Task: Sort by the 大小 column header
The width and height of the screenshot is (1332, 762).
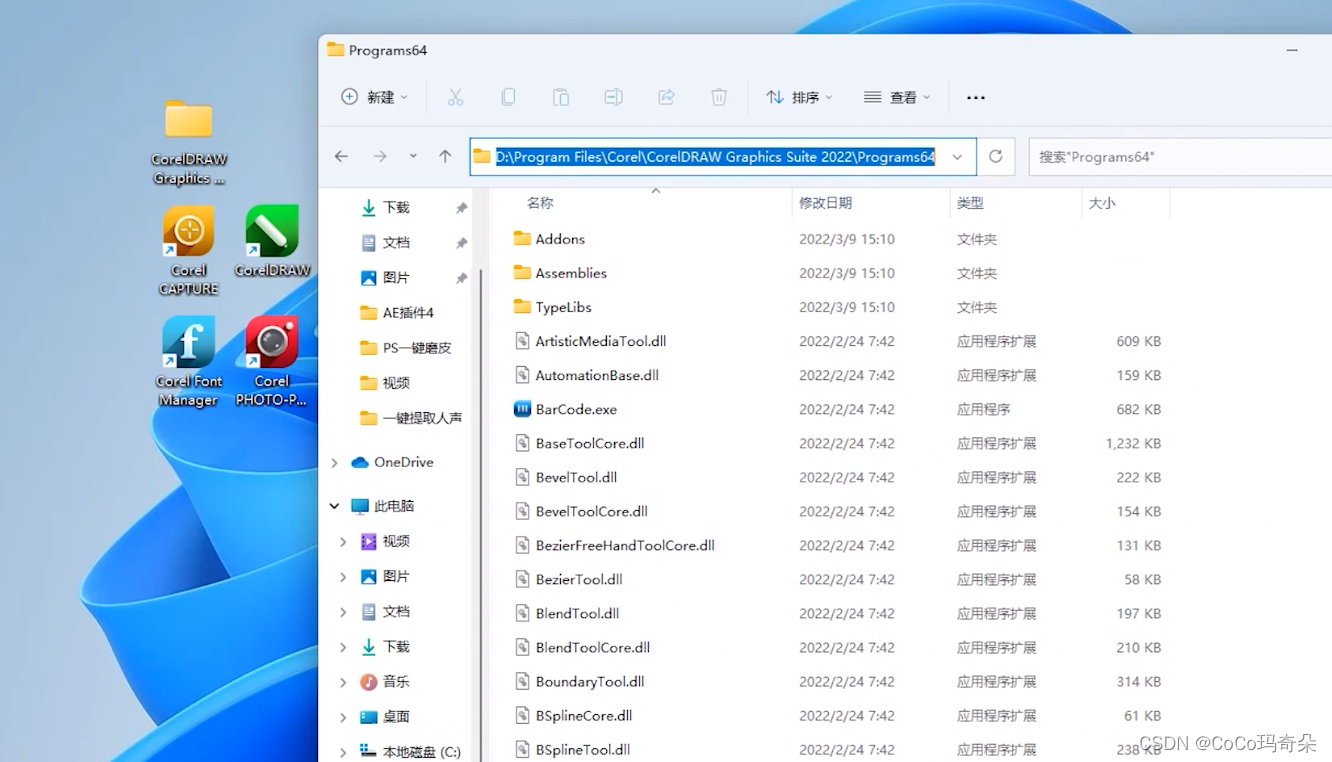Action: pos(1102,203)
